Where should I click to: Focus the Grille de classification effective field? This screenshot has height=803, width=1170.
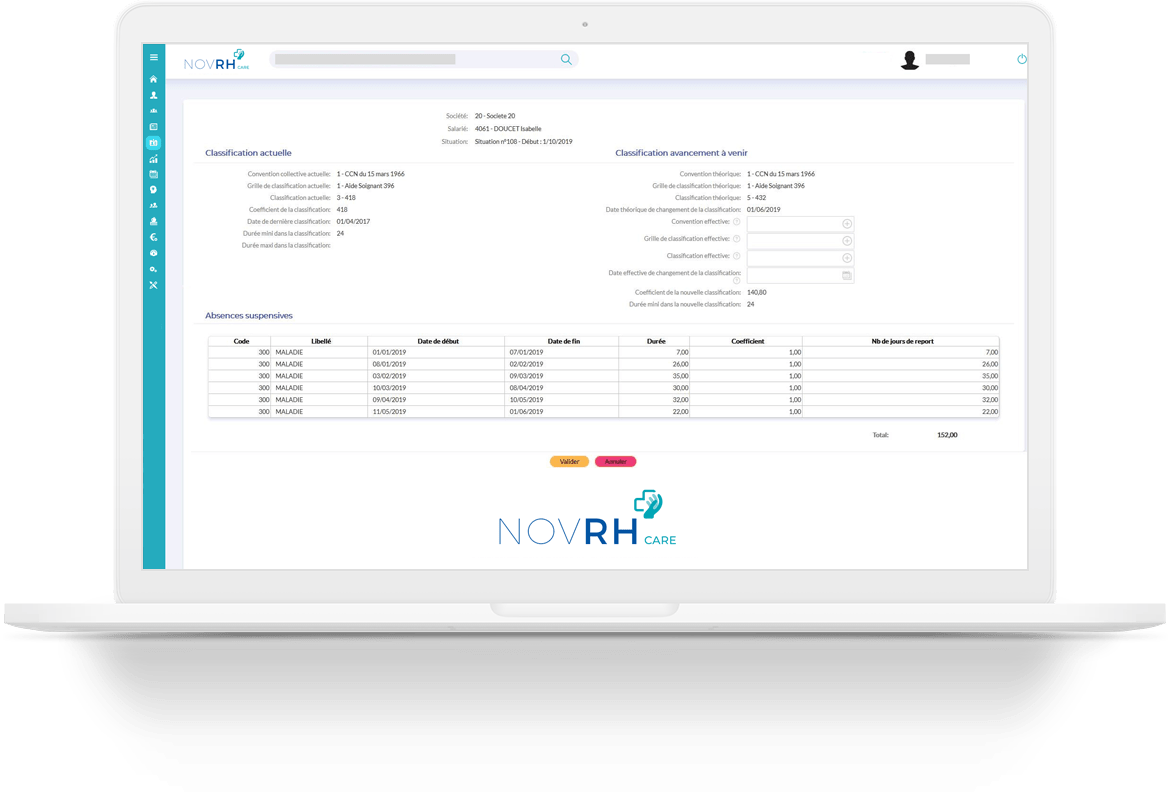(x=800, y=241)
